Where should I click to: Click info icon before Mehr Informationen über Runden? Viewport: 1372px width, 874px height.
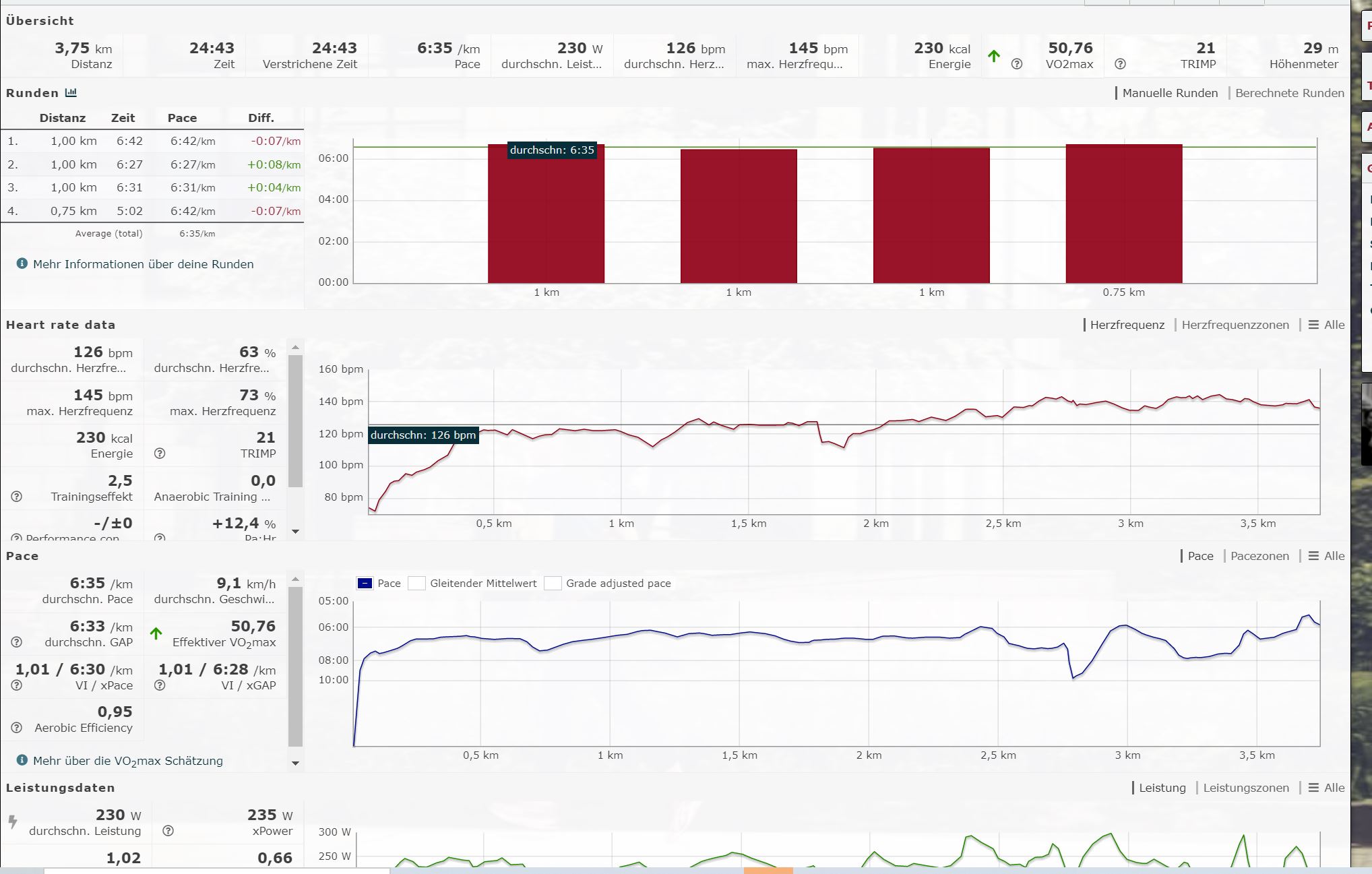click(22, 263)
